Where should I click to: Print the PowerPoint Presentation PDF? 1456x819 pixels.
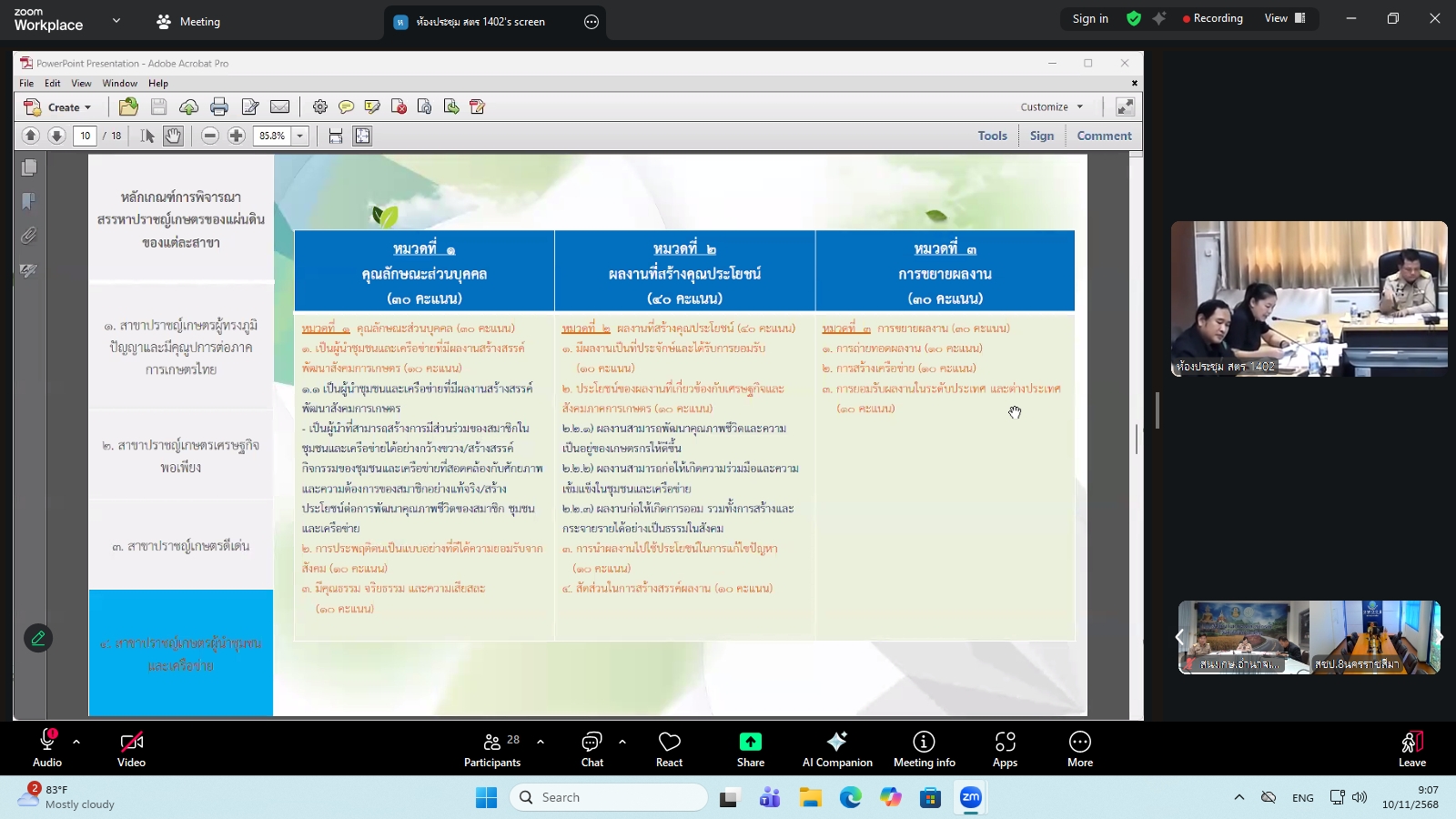coord(219,106)
